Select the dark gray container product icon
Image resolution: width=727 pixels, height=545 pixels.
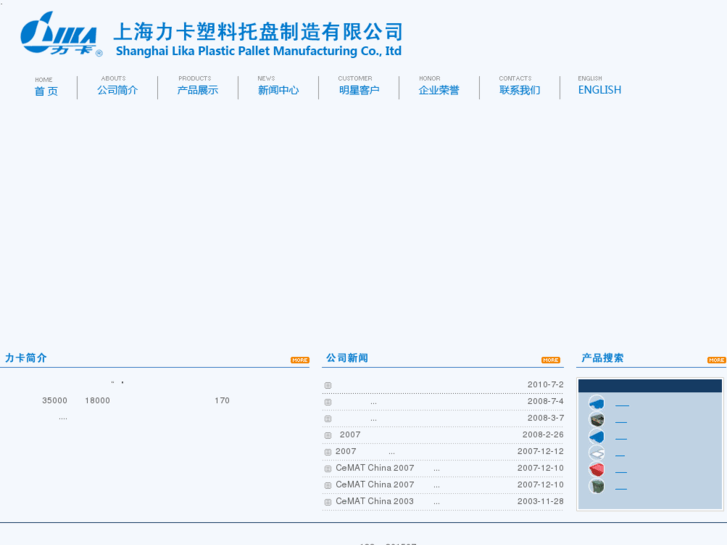(x=597, y=420)
